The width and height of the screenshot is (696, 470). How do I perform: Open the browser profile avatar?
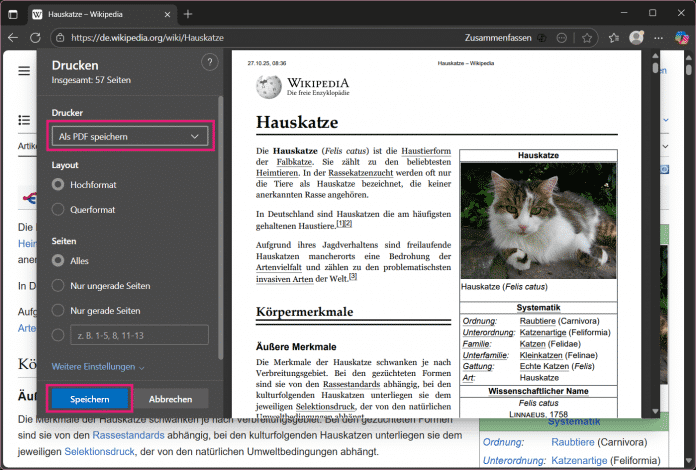click(637, 38)
